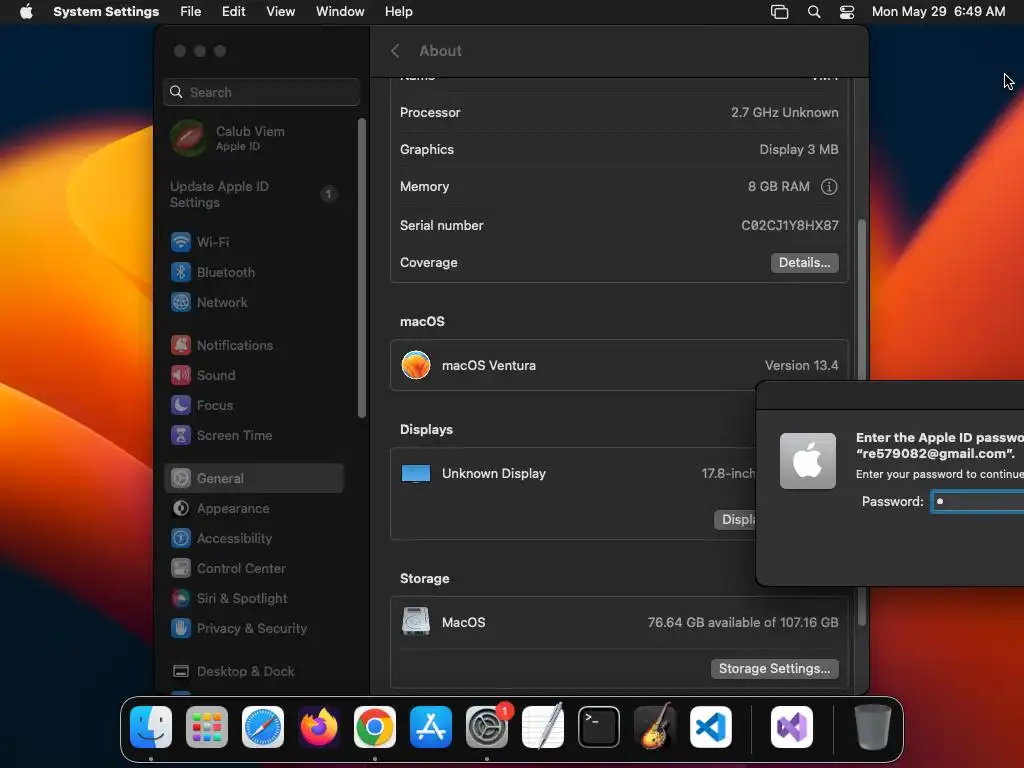Click the 2.7 GHz Unknown processor value
Image resolution: width=1024 pixels, height=768 pixels.
coord(784,112)
